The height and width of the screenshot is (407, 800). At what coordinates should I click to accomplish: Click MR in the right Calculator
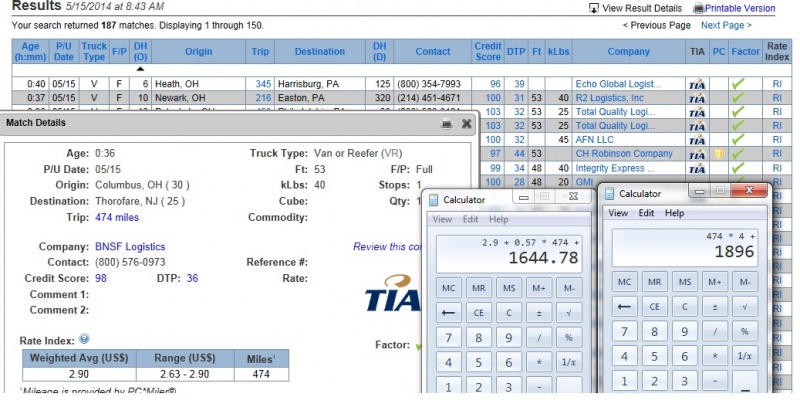click(655, 282)
